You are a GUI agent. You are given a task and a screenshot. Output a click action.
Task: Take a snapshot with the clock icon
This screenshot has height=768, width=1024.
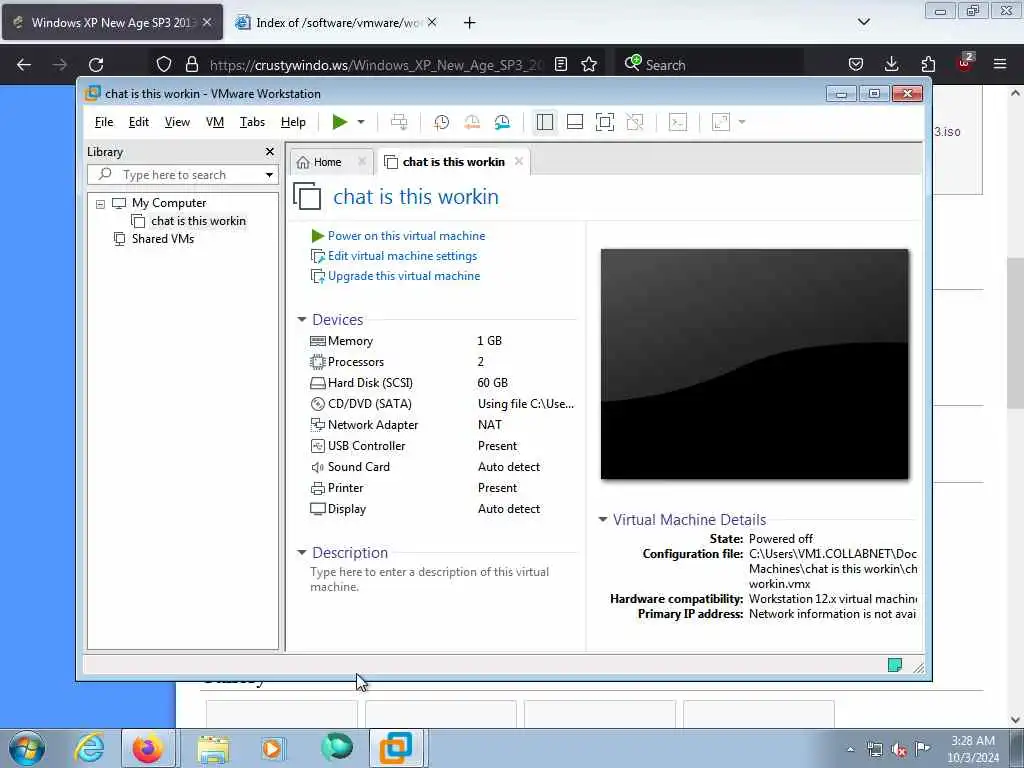[441, 122]
